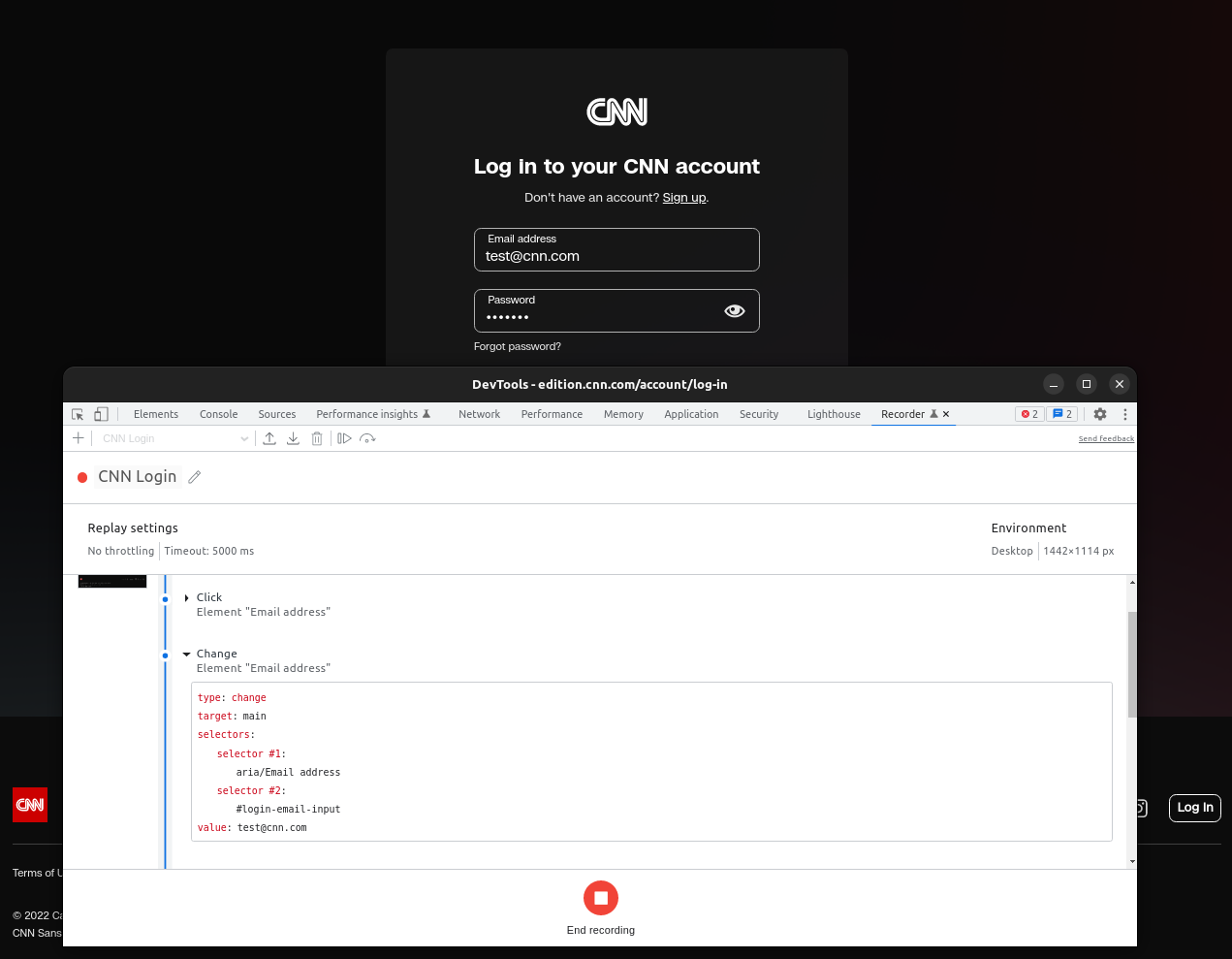Delete recording using the trash icon
This screenshot has height=959, width=1232.
(317, 438)
